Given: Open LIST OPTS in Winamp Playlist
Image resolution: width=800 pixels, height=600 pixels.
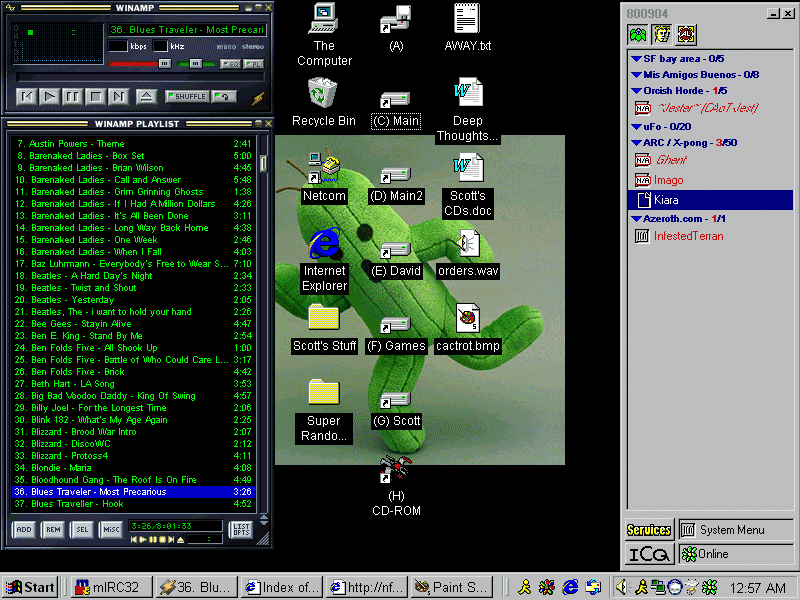Looking at the screenshot, I should [x=241, y=530].
